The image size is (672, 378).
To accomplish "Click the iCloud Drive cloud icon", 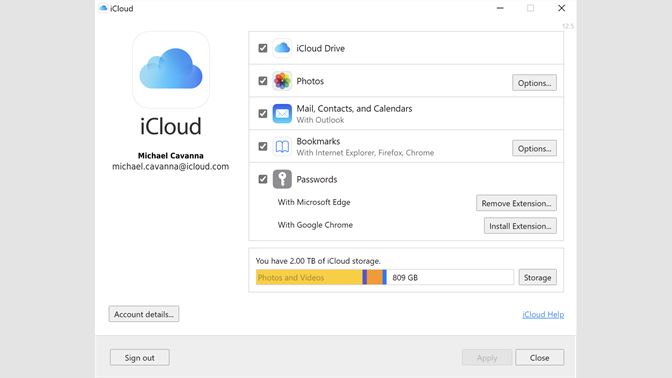I will (282, 48).
